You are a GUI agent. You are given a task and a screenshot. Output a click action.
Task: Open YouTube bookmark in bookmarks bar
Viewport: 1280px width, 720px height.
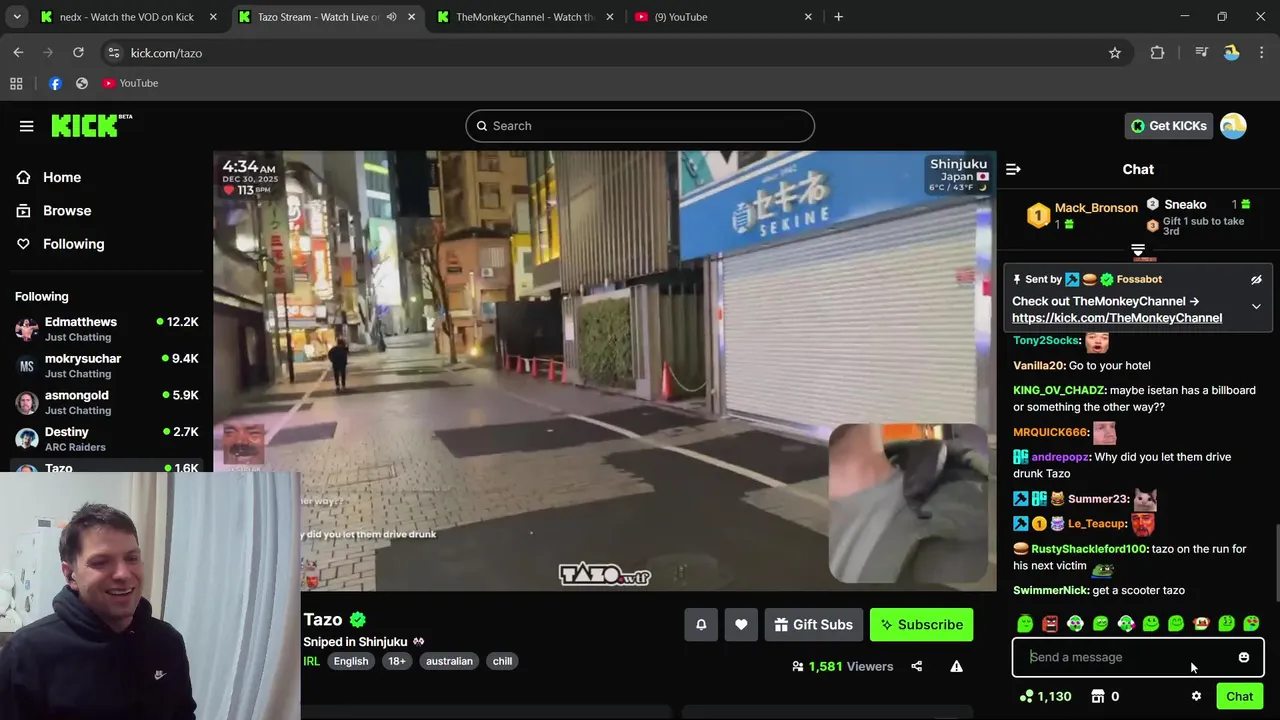(130, 83)
